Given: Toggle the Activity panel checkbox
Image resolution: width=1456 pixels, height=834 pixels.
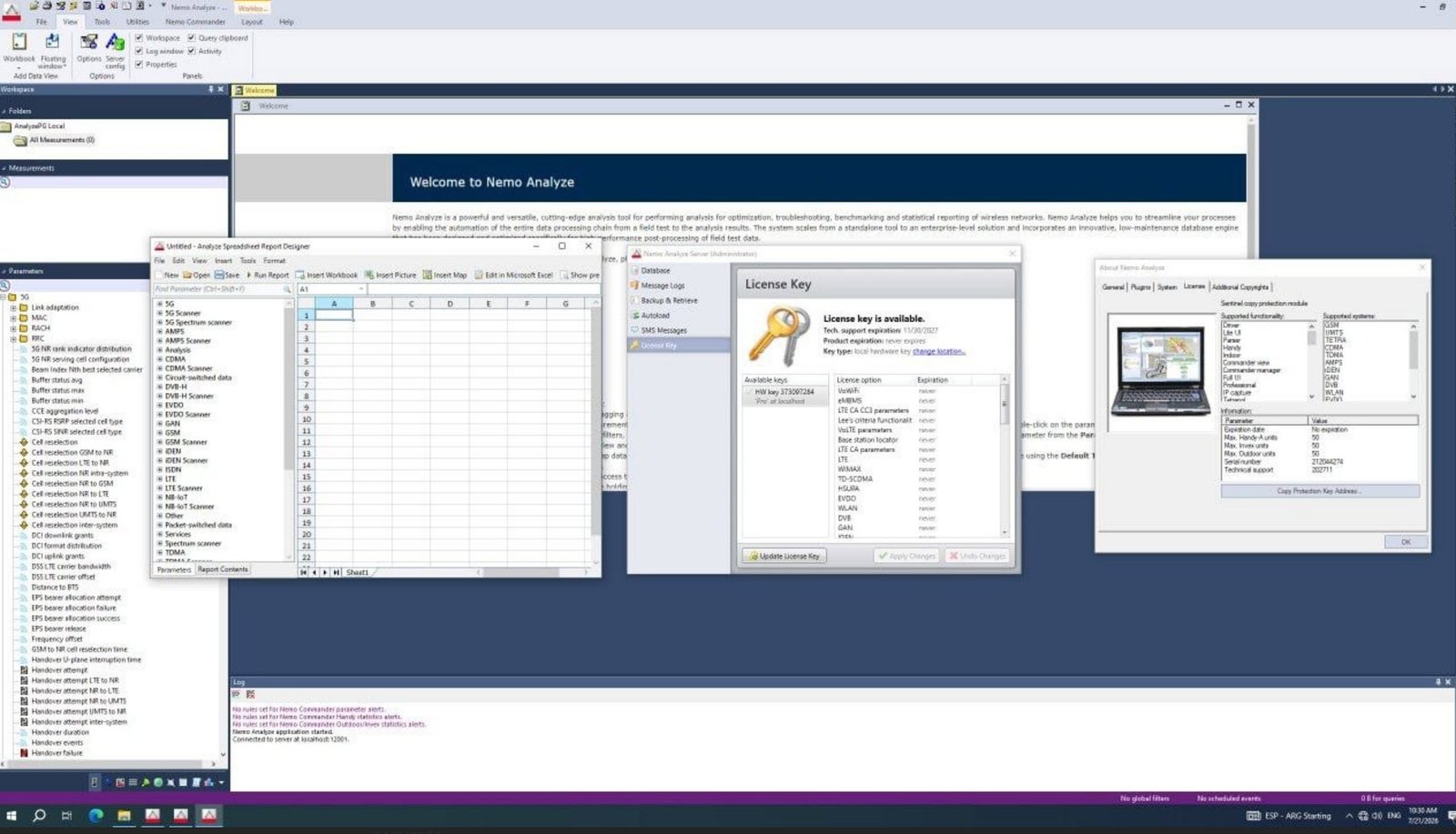Looking at the screenshot, I should click(191, 51).
